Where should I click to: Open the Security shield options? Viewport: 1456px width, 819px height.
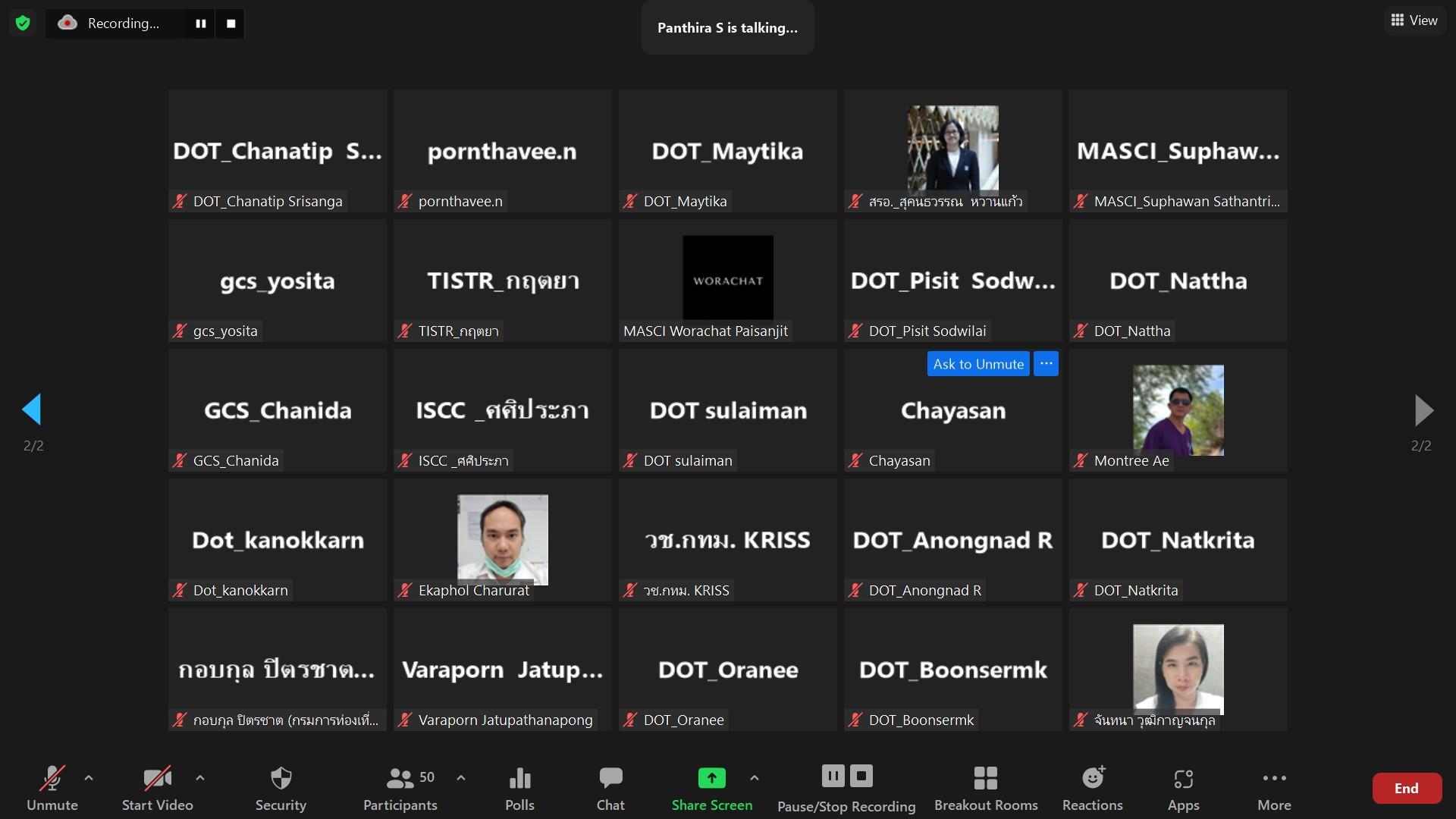(281, 789)
